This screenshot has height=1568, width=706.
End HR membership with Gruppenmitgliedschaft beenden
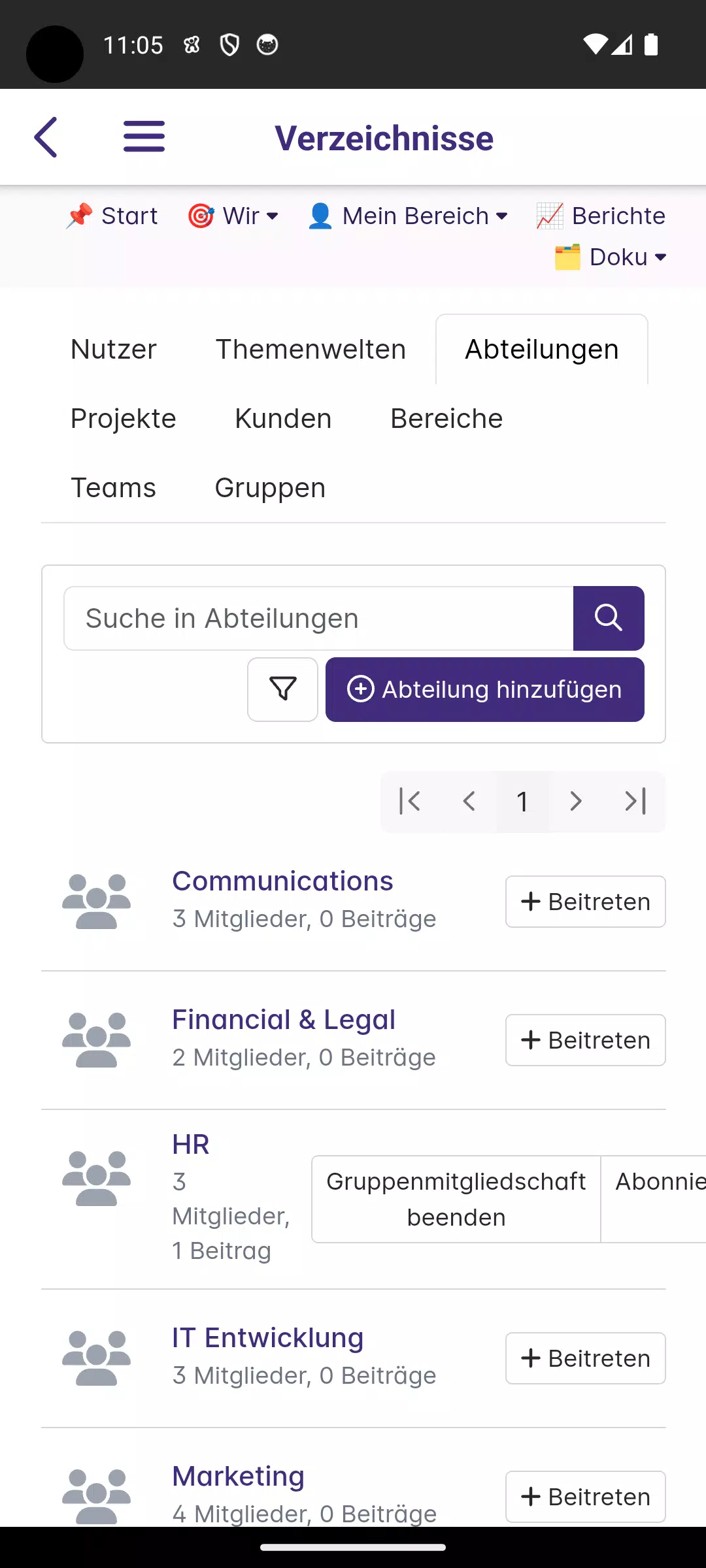point(456,1199)
